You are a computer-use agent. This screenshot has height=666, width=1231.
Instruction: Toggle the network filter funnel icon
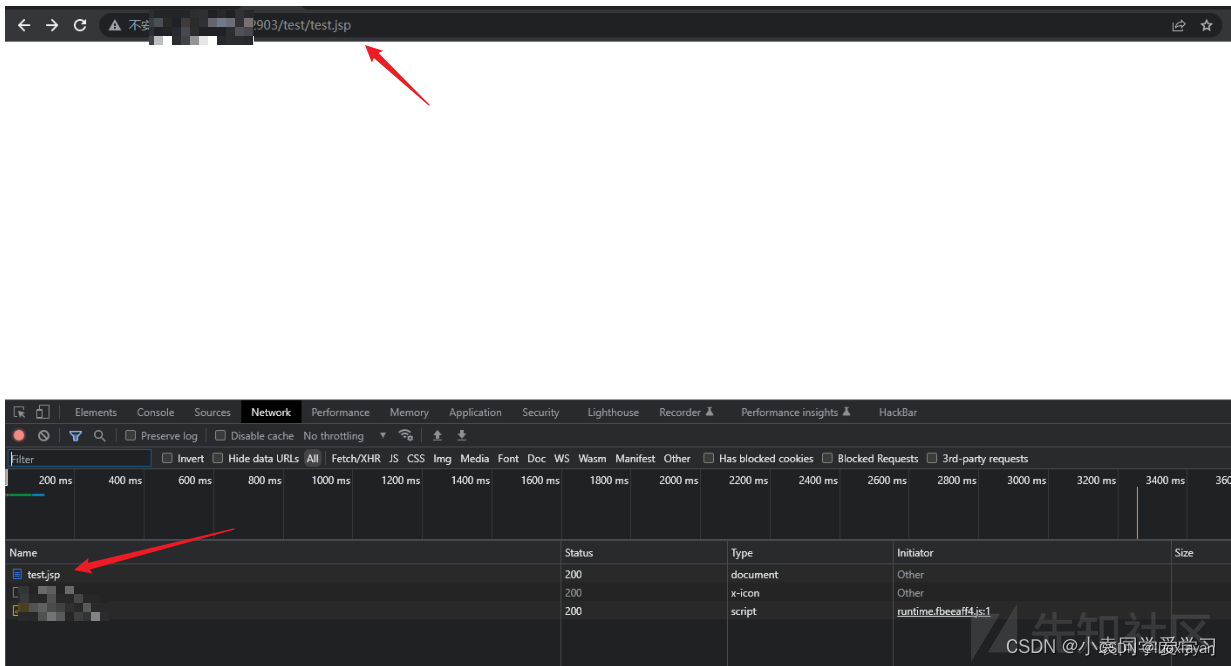tap(75, 436)
